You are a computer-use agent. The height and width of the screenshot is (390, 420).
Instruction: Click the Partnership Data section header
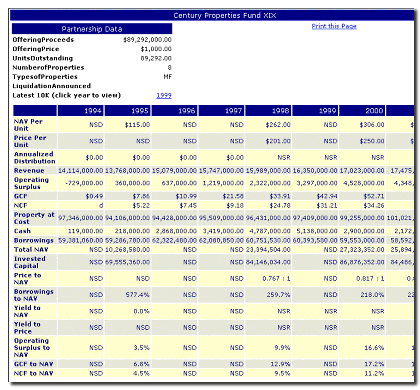tap(92, 29)
